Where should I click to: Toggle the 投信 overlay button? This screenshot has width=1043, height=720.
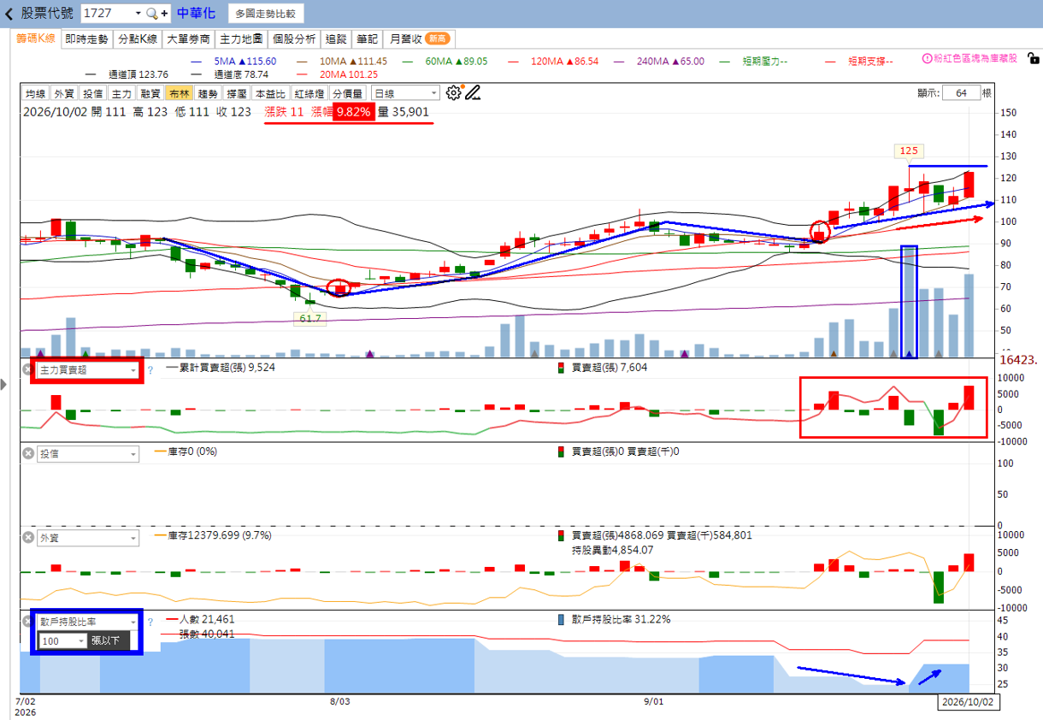coord(92,94)
